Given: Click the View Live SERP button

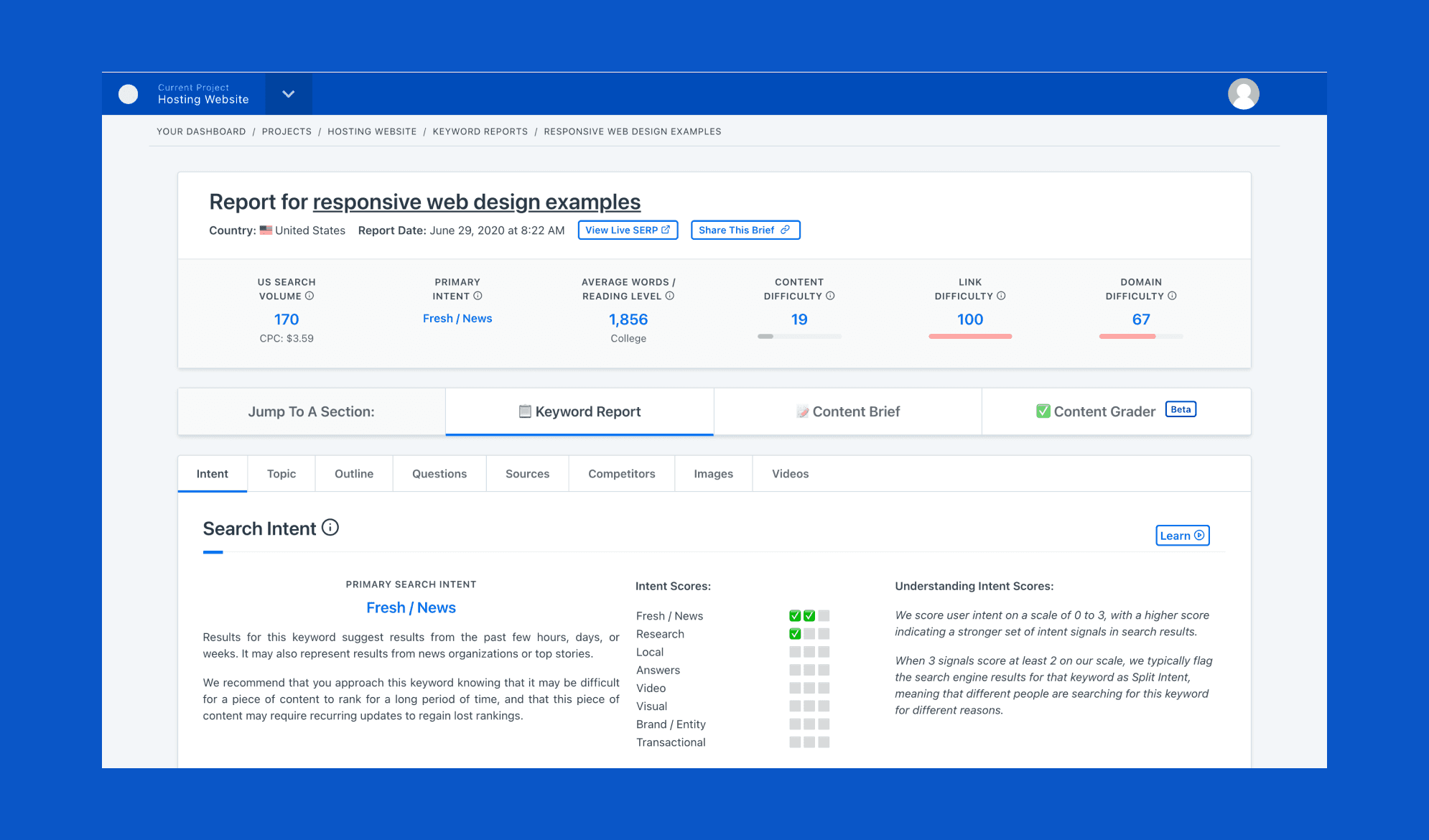Looking at the screenshot, I should tap(628, 230).
